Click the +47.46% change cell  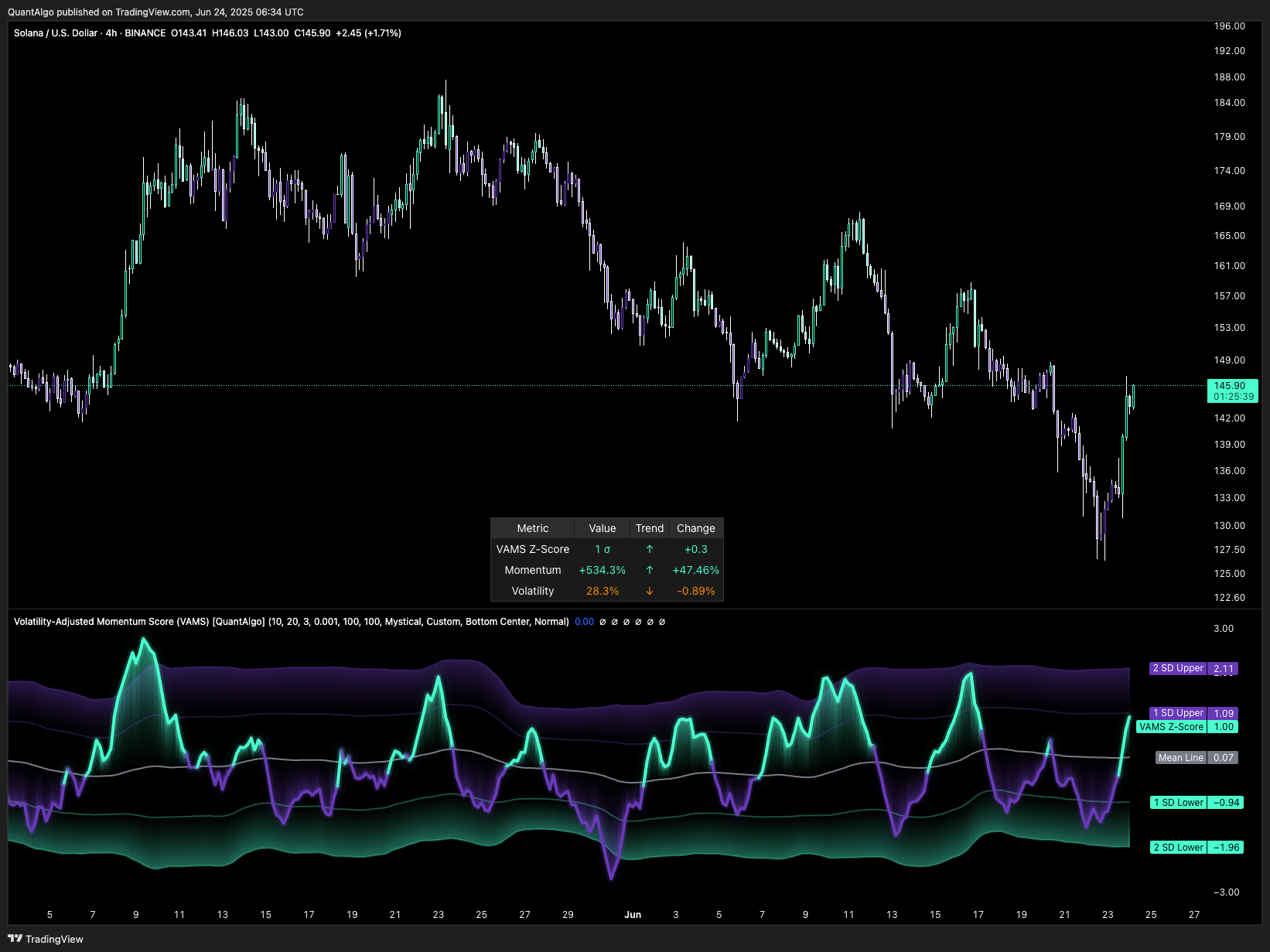coord(696,570)
